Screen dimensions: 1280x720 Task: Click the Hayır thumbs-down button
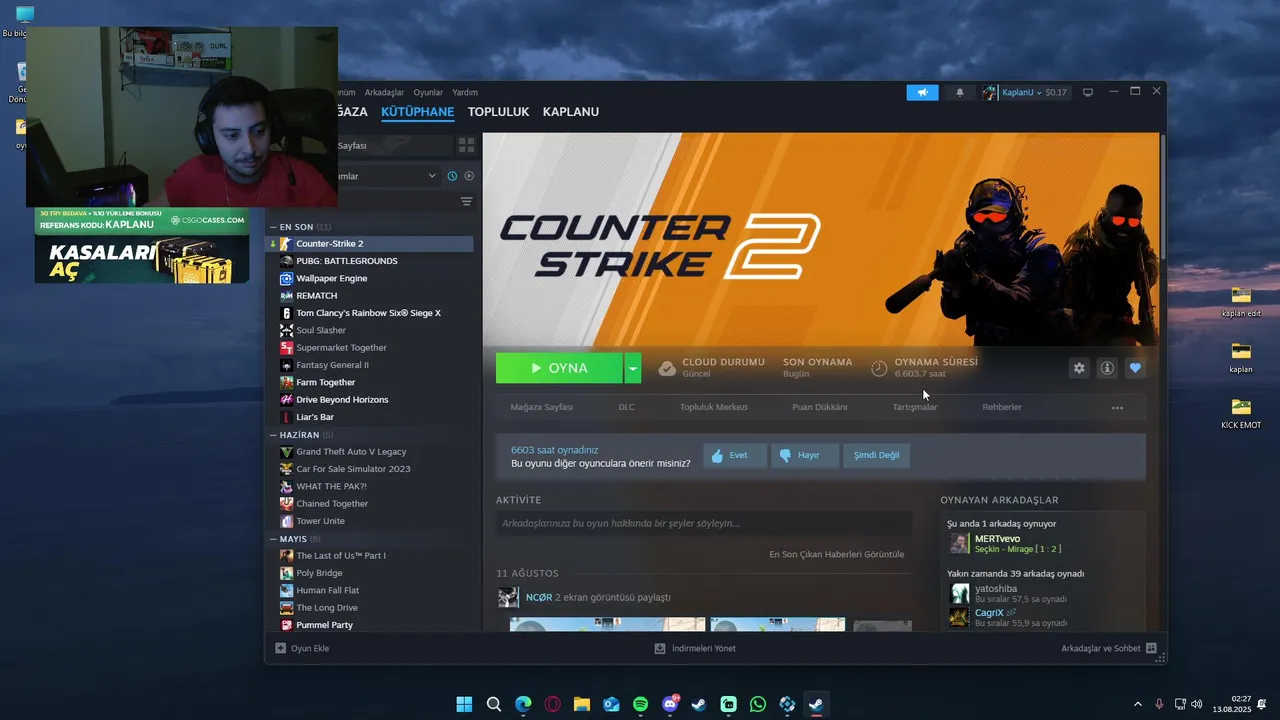pos(805,455)
